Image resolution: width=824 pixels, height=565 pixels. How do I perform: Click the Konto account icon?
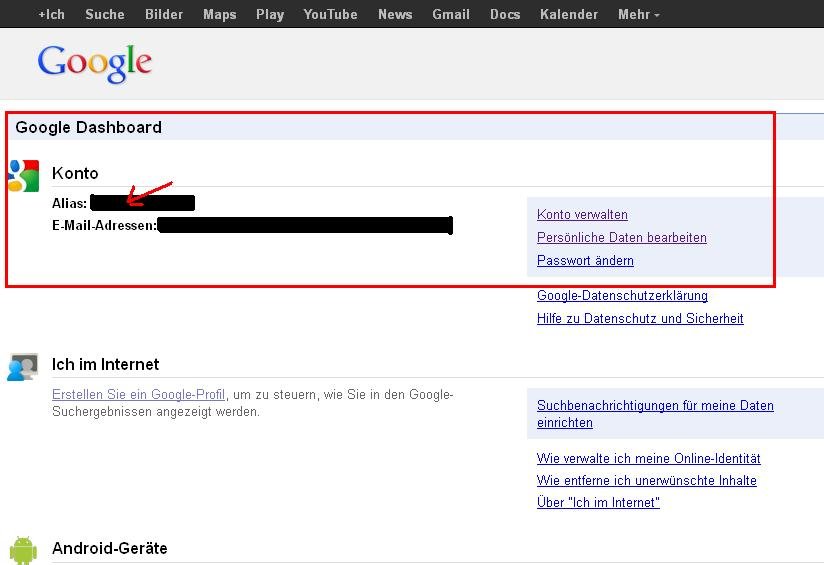(x=24, y=176)
